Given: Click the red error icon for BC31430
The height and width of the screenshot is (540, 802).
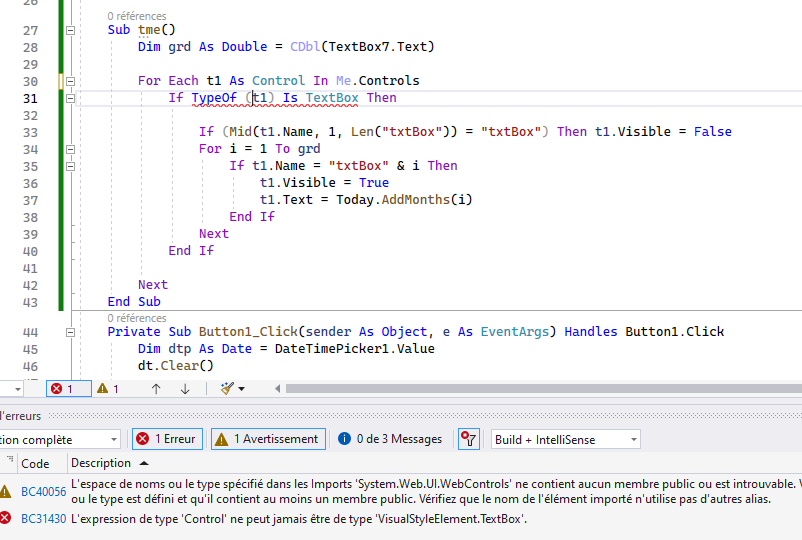Looking at the screenshot, I should coord(6,518).
